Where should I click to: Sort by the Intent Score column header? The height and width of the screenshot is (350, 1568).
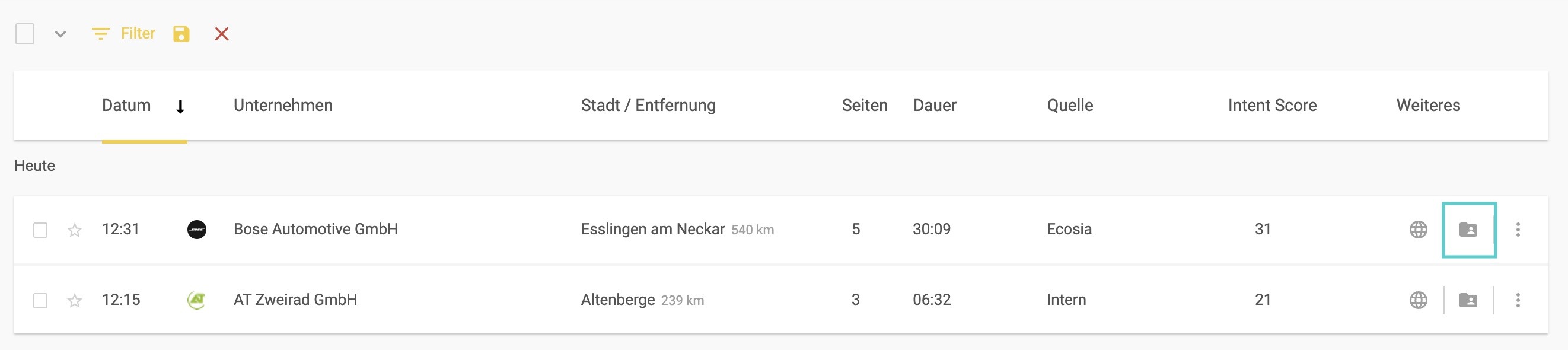(1272, 106)
